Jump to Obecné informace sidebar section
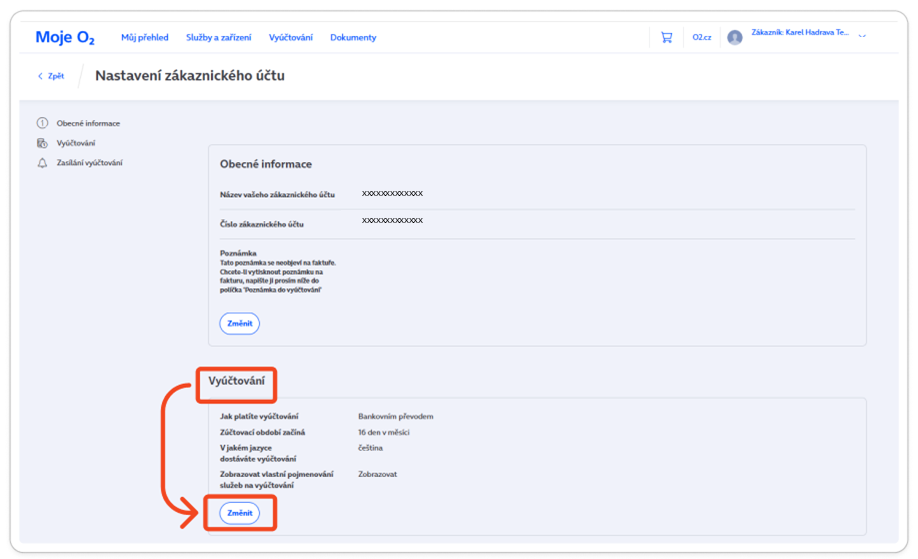Image resolution: width=918 pixels, height=559 pixels. (88, 123)
